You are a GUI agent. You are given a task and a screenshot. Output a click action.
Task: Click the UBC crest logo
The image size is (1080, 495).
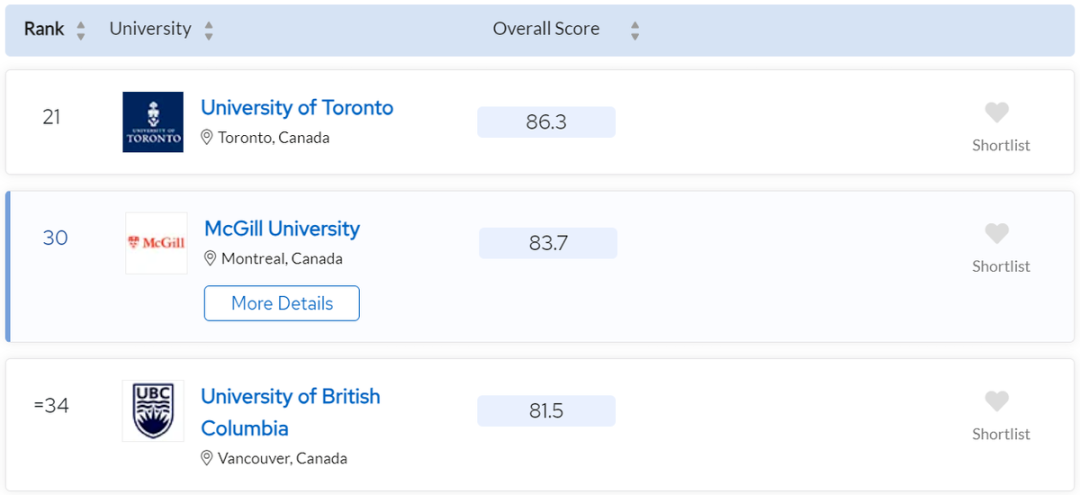153,410
